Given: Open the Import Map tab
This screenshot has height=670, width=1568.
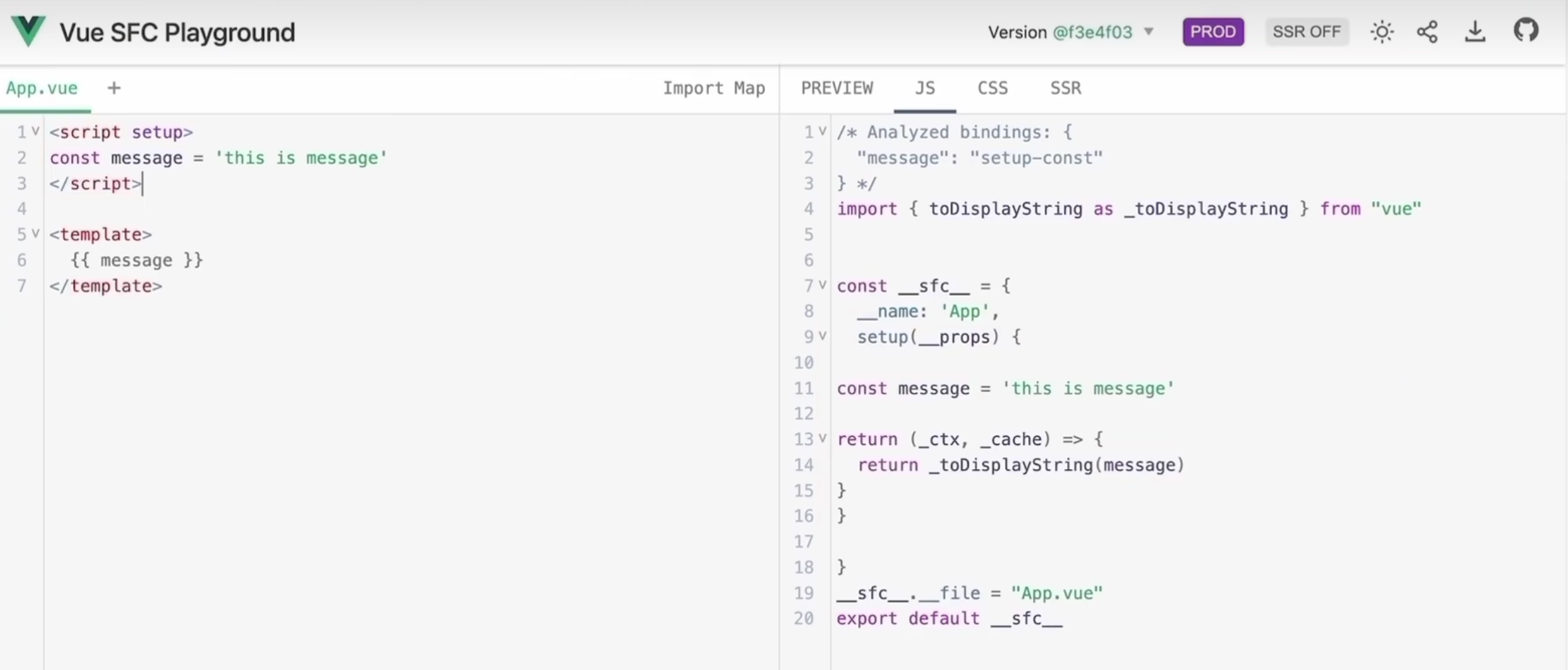Looking at the screenshot, I should click(714, 88).
